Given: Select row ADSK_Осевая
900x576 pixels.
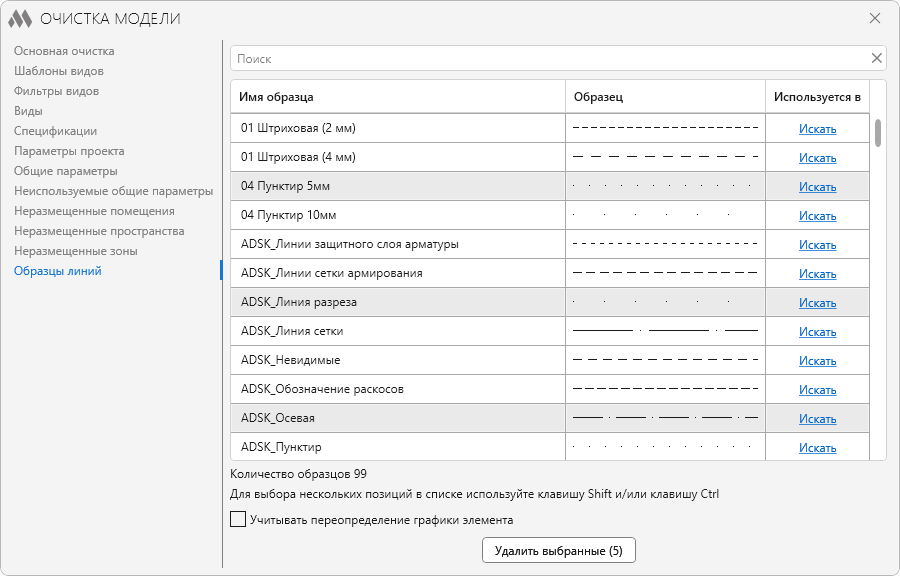Looking at the screenshot, I should pos(550,418).
